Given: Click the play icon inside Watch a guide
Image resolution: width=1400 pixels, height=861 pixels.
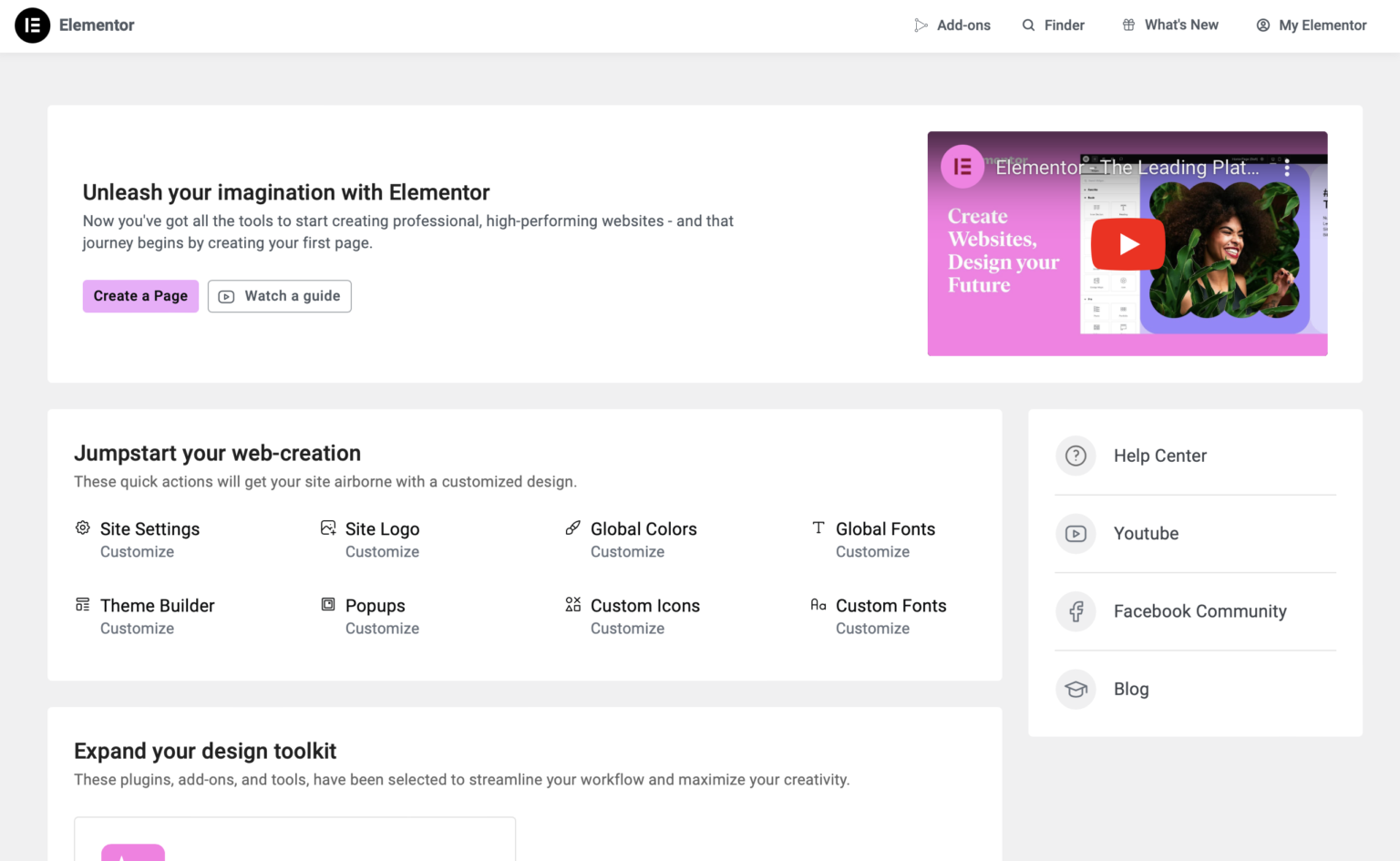Looking at the screenshot, I should pyautogui.click(x=227, y=296).
